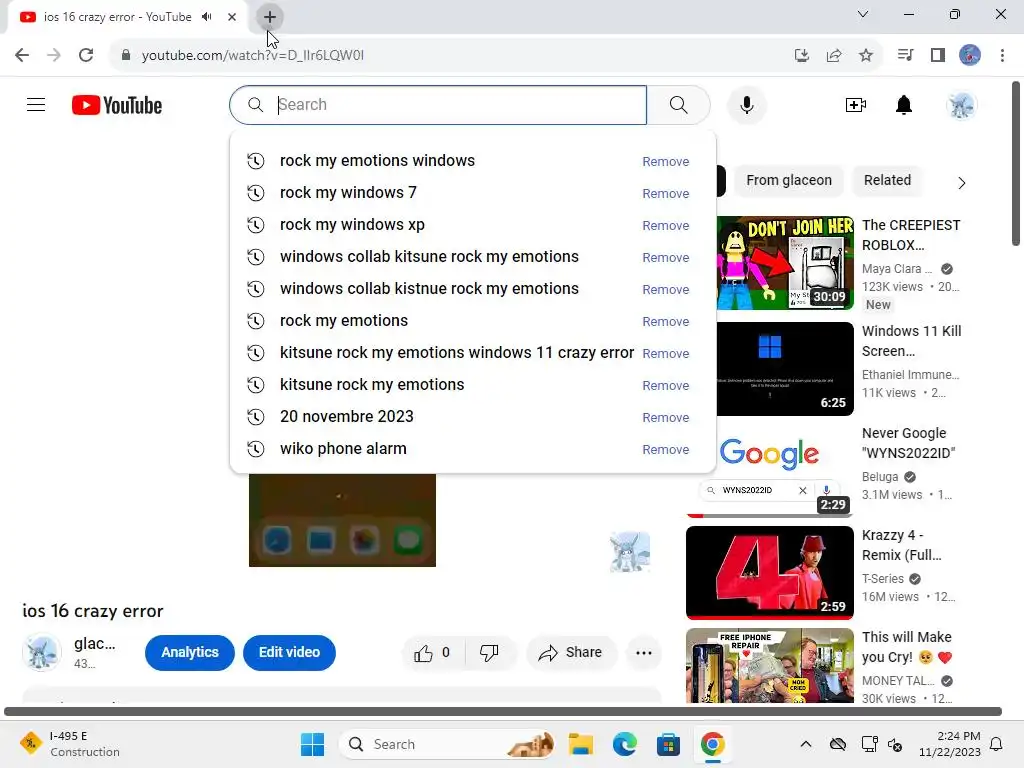
Task: Select suggestion rock my emotions windows
Action: 473,161
